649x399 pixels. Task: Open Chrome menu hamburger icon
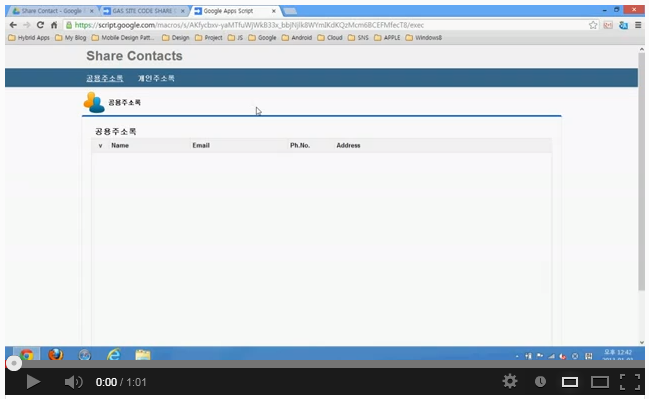tap(638, 25)
